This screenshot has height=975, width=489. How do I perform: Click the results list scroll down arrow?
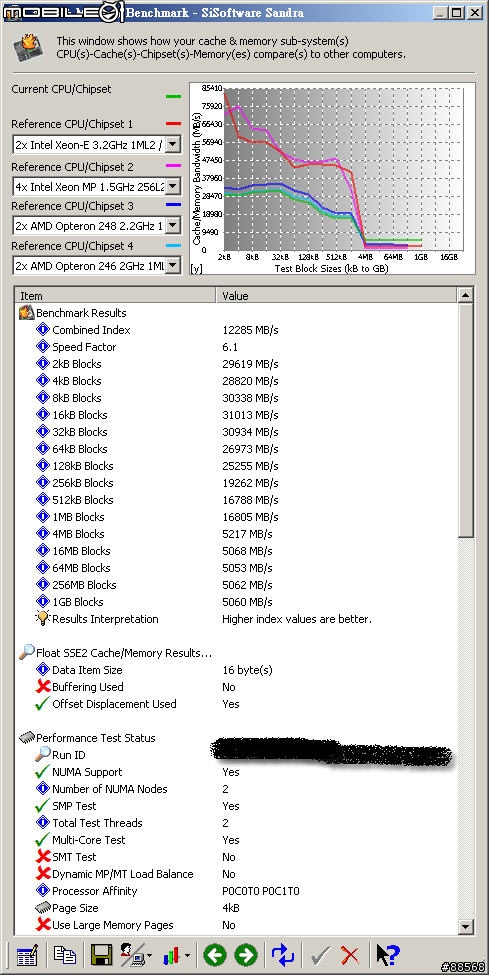click(466, 926)
